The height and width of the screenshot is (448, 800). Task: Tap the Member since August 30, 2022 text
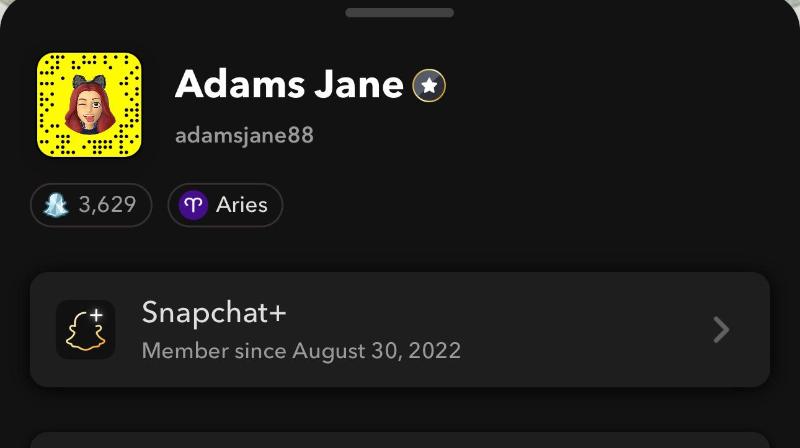point(301,351)
